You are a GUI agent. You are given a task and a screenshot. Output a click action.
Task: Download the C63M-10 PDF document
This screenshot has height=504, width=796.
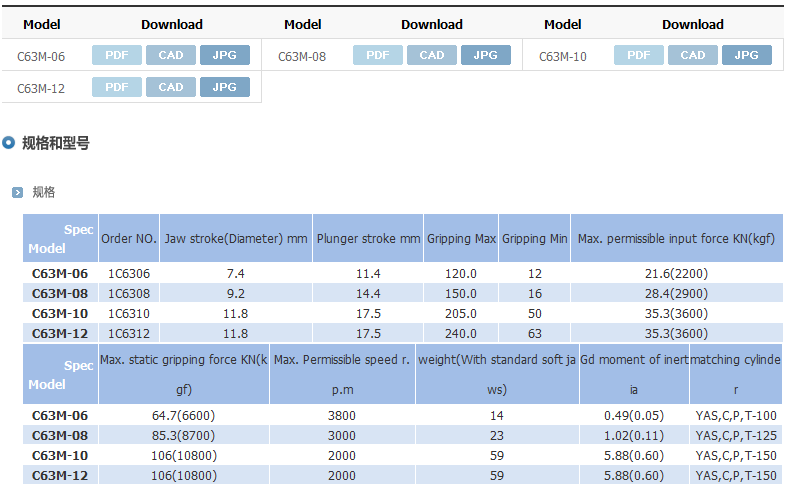(639, 55)
